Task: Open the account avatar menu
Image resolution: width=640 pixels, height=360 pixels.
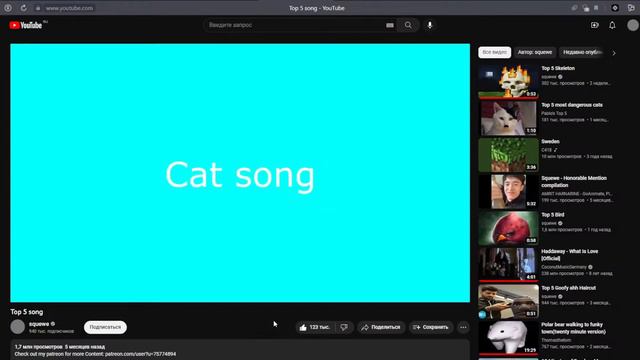Action: pos(633,25)
